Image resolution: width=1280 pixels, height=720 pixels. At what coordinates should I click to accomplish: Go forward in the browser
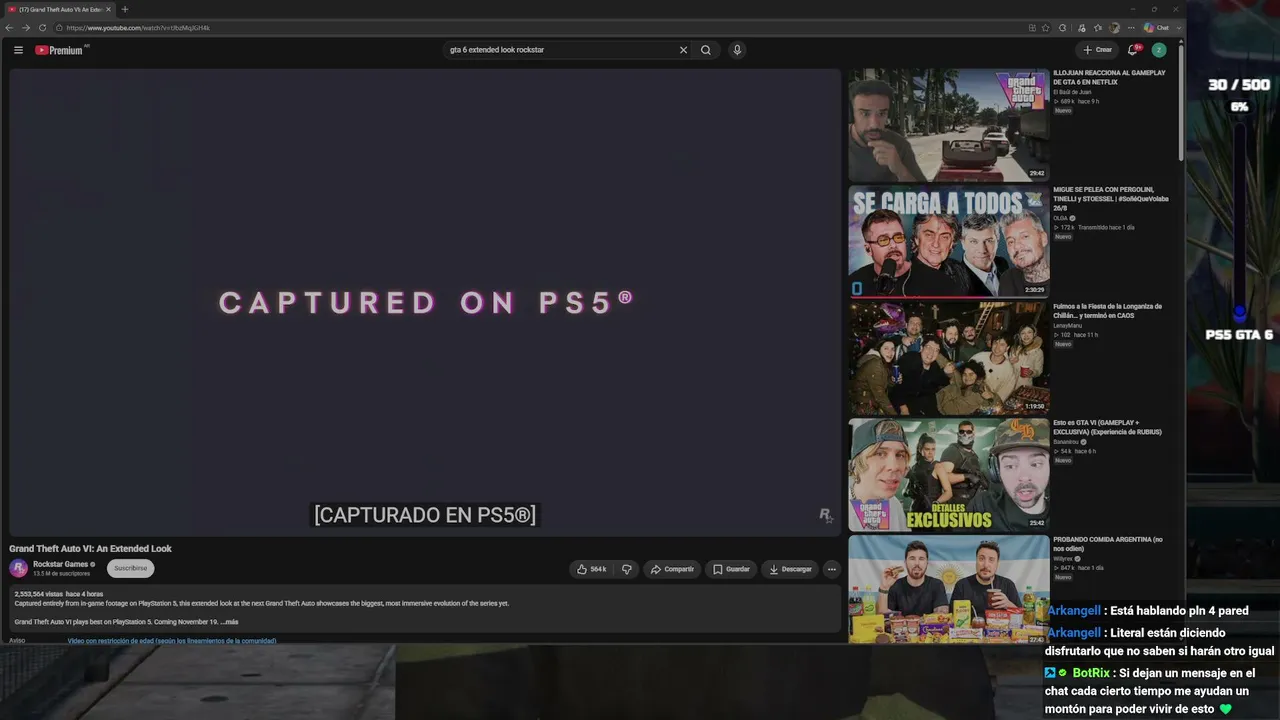point(25,28)
